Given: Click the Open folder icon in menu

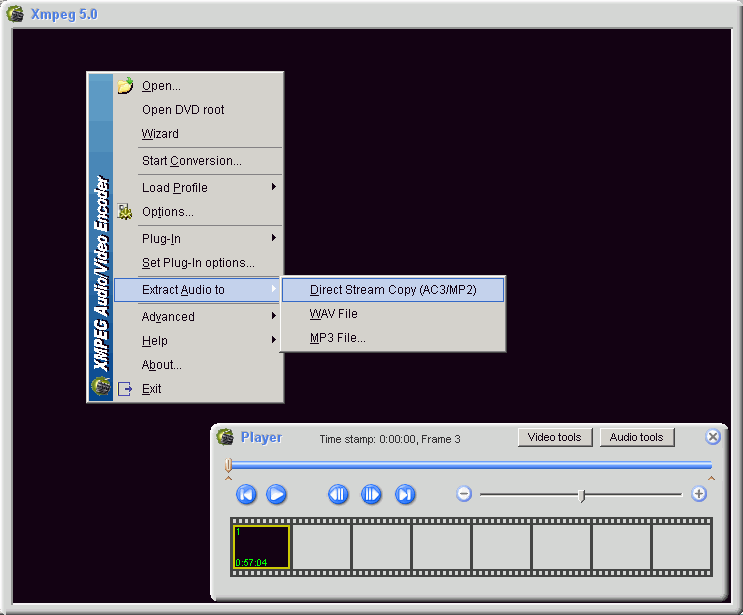Looking at the screenshot, I should click(x=126, y=86).
